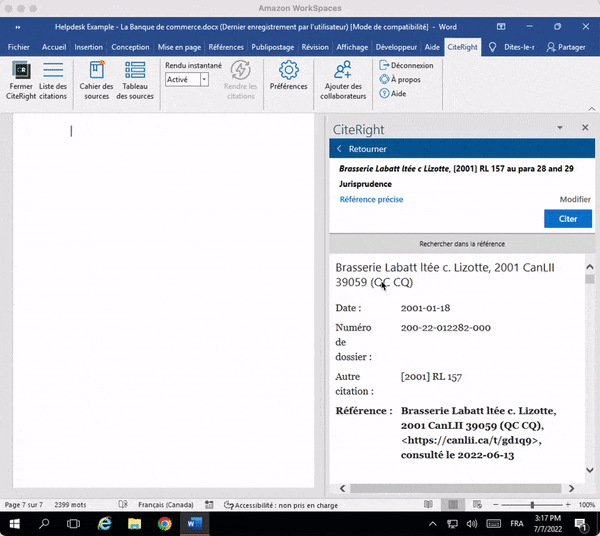Click zoom in plus button

coord(568,505)
